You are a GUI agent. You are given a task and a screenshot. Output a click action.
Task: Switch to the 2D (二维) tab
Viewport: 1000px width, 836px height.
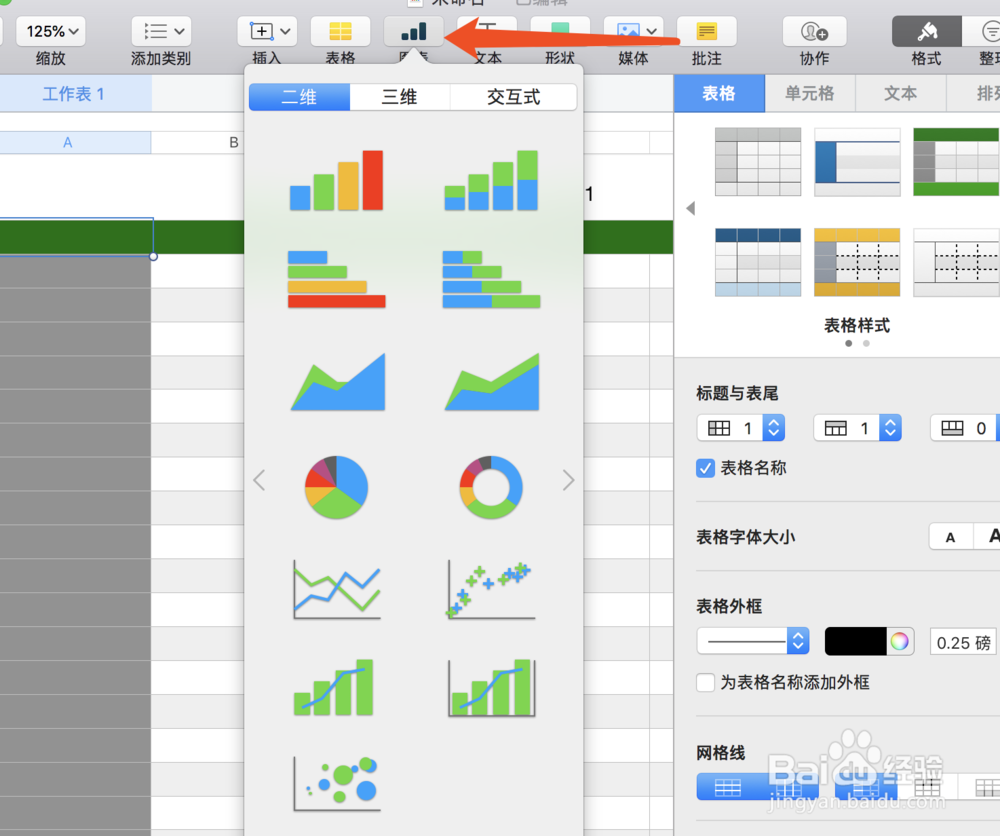coord(299,97)
